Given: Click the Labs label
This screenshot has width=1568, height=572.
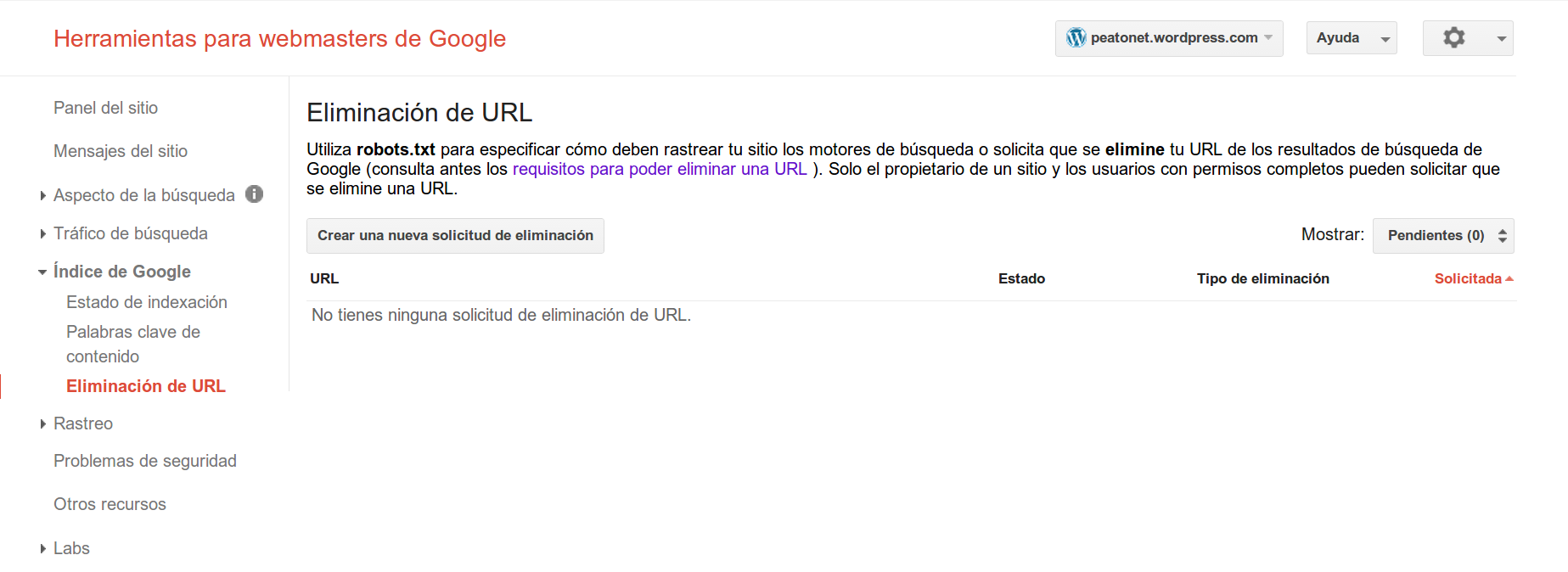Looking at the screenshot, I should [71, 548].
